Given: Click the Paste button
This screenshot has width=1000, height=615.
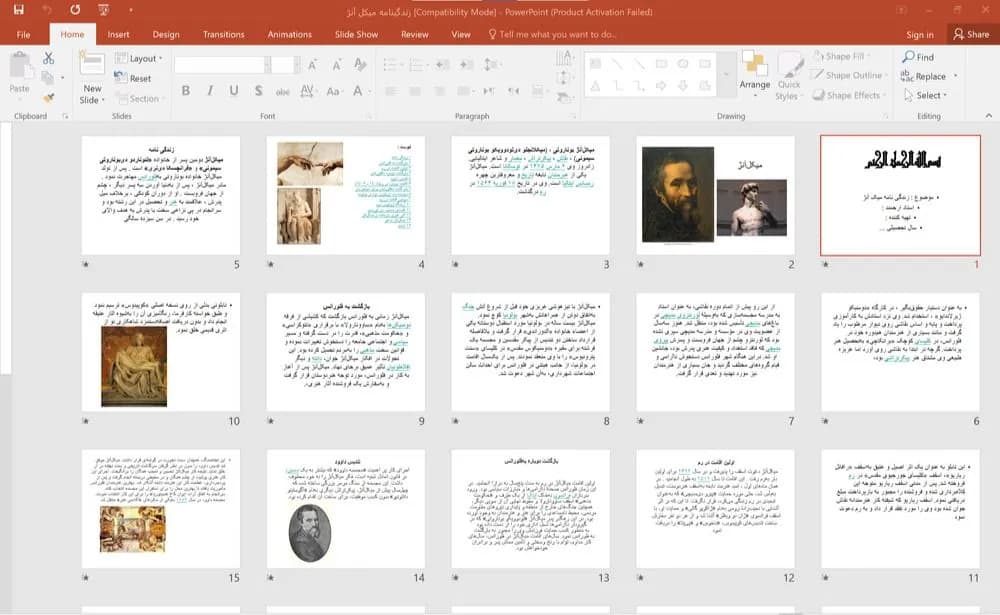Looking at the screenshot, I should pyautogui.click(x=19, y=73).
